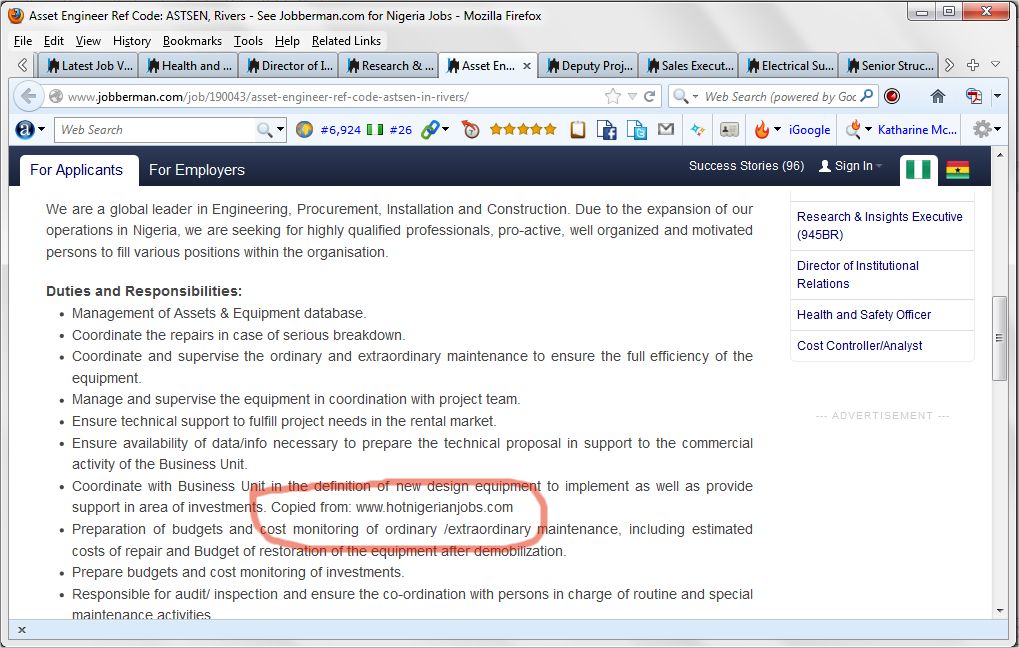Open the Related Links menu
1019x648 pixels.
pos(346,40)
